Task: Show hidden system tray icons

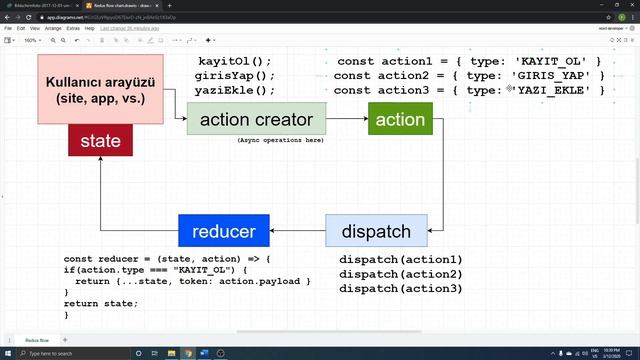Action: click(x=553, y=353)
